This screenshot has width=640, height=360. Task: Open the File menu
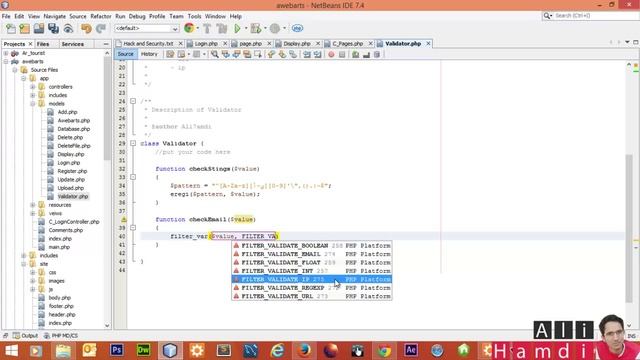[x=6, y=16]
